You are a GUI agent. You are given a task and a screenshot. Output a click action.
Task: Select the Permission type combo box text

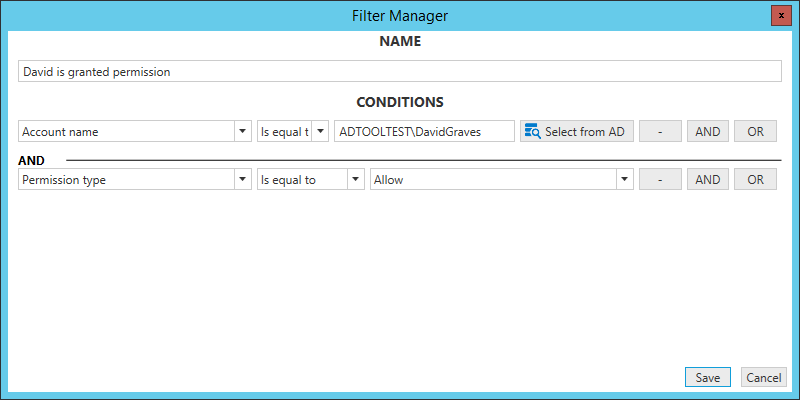[64, 180]
